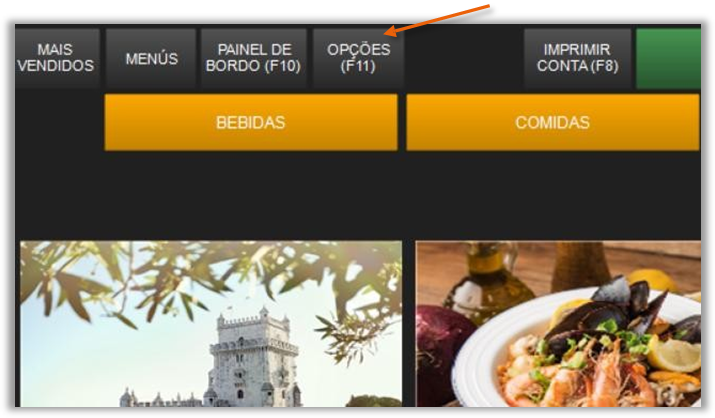This screenshot has height=418, width=715.
Task: Open the Belém Tower image tile
Action: (211, 324)
